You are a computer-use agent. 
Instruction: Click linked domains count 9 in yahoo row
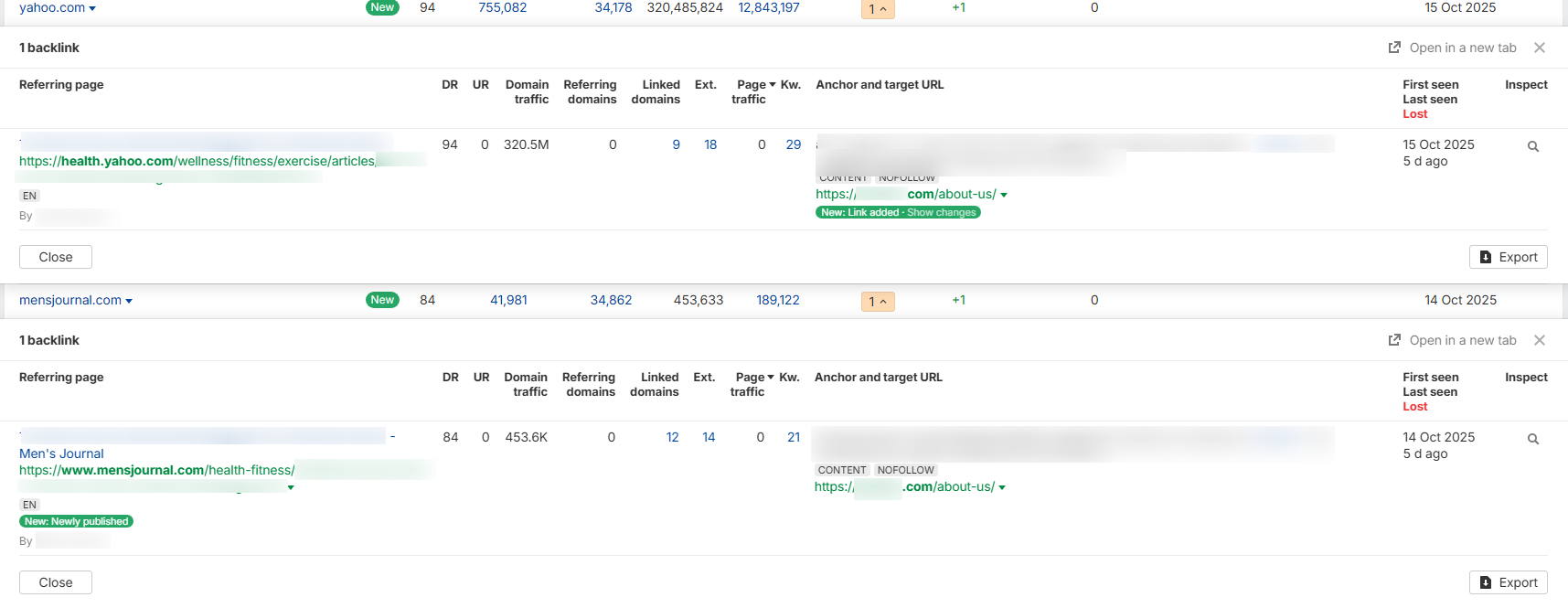677,144
